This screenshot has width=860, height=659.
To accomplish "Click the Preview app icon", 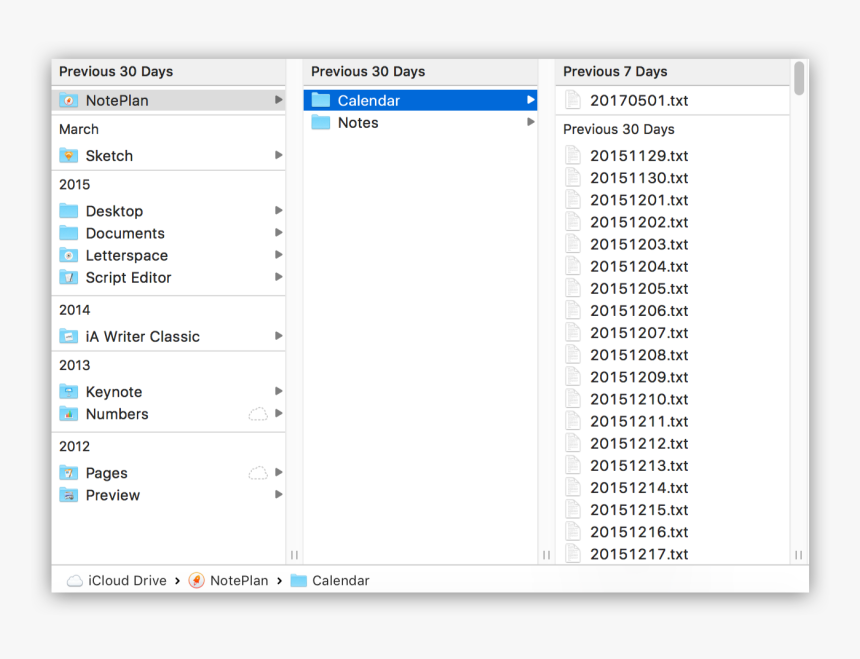I will click(69, 495).
